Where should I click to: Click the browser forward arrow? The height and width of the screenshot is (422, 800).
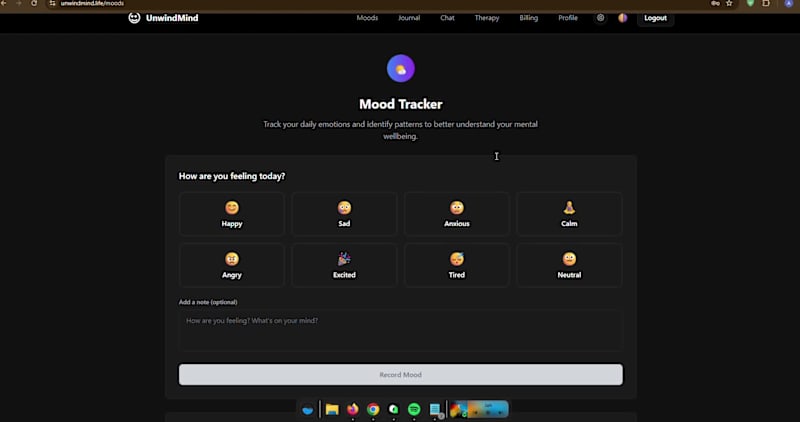pos(18,3)
